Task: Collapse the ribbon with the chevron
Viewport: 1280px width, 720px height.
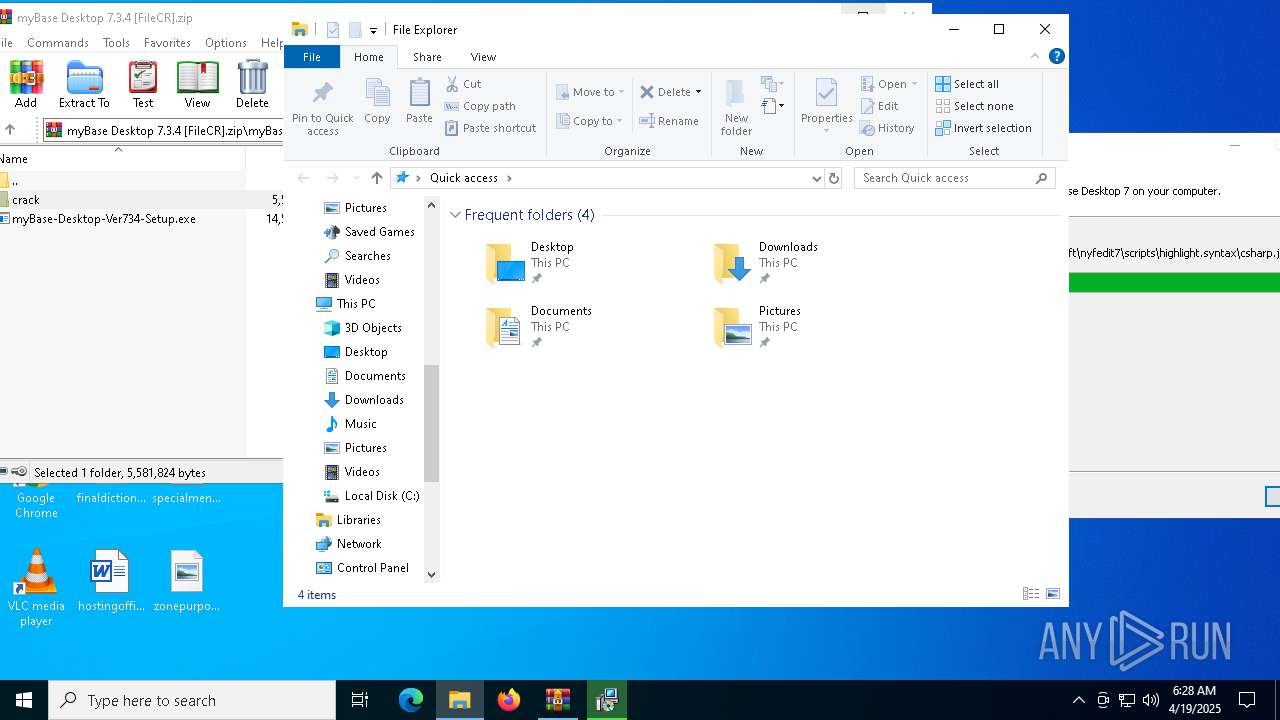Action: point(1035,57)
